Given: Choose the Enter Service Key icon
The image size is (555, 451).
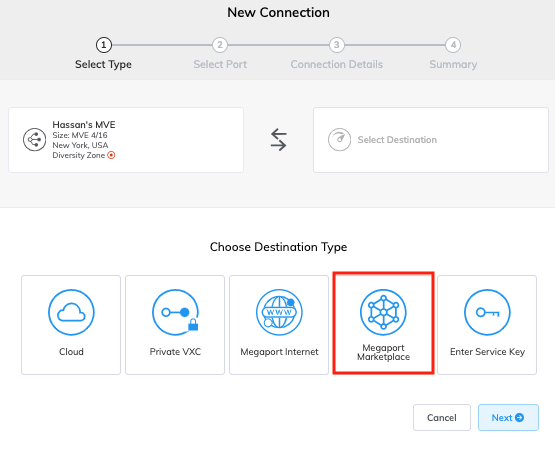Looking at the screenshot, I should coord(487,312).
